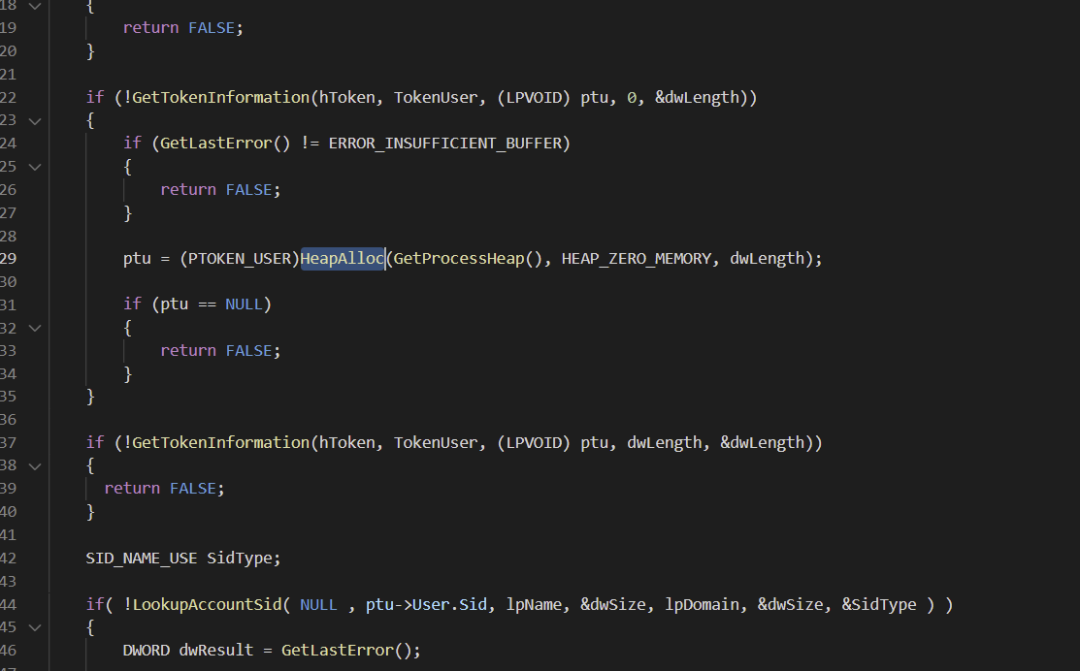This screenshot has width=1080, height=671.
Task: Click LookupAccountSid function name
Action: coord(207,604)
